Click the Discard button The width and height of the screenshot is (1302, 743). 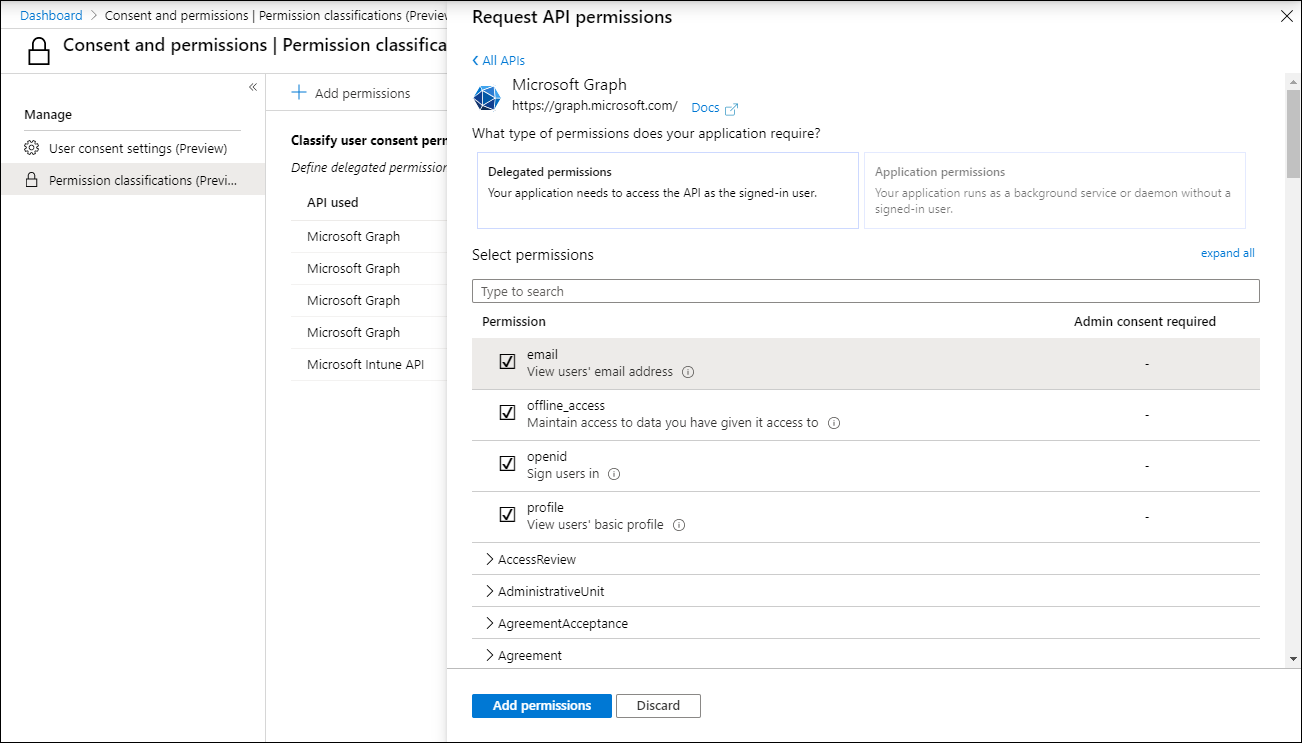tap(658, 706)
